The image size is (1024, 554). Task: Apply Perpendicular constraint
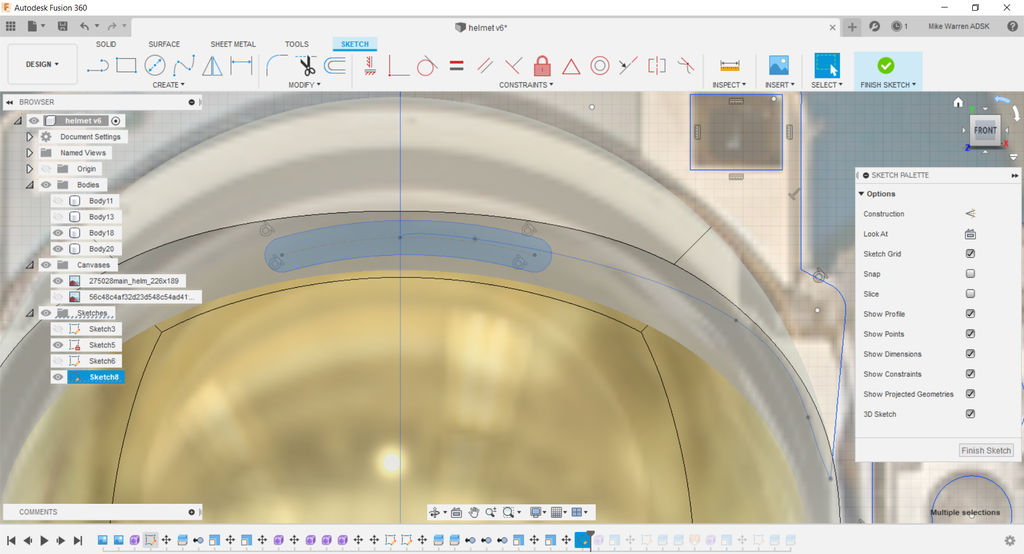point(513,65)
